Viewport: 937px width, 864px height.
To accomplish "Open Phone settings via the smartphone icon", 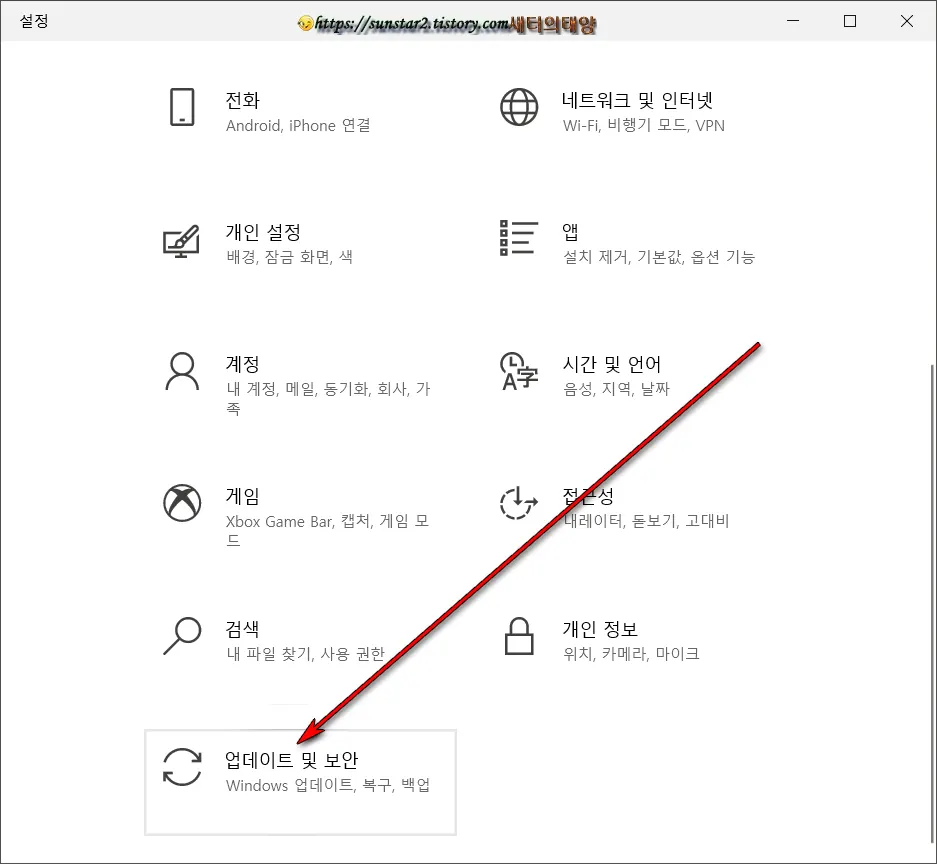I will tap(182, 108).
